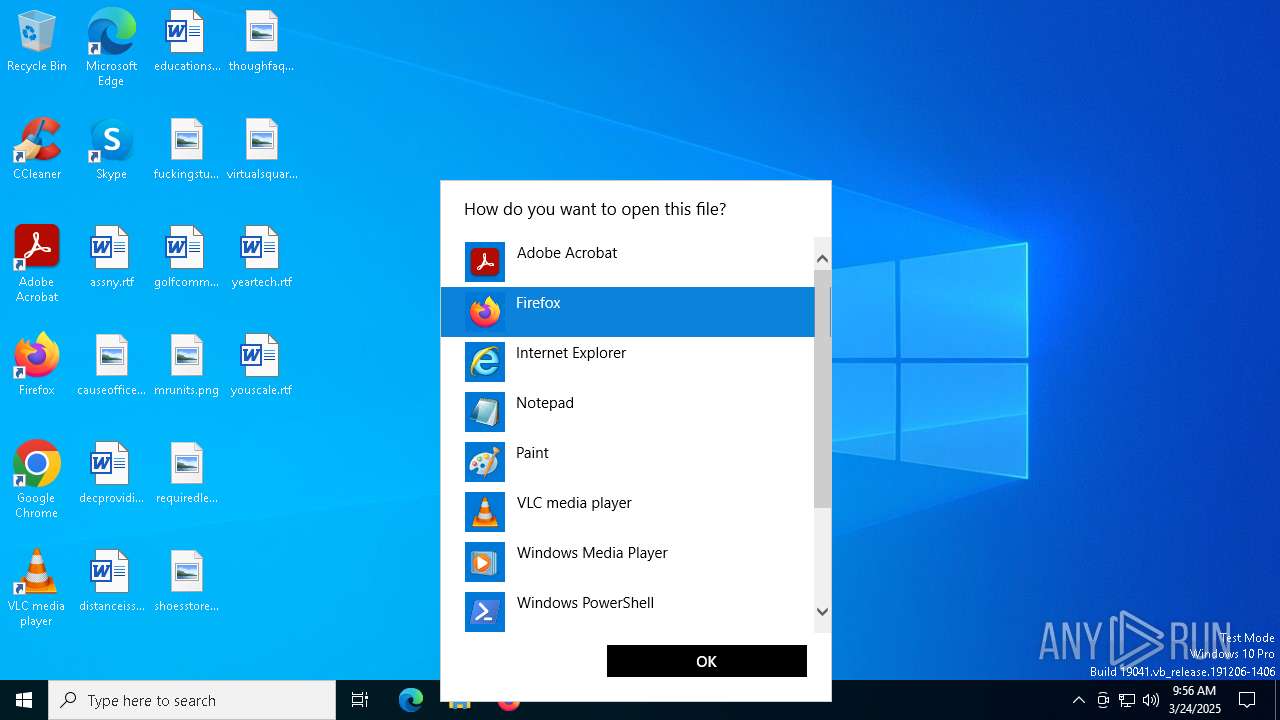Select the youscale.rtf document on desktop
This screenshot has width=1280, height=720.
[261, 366]
